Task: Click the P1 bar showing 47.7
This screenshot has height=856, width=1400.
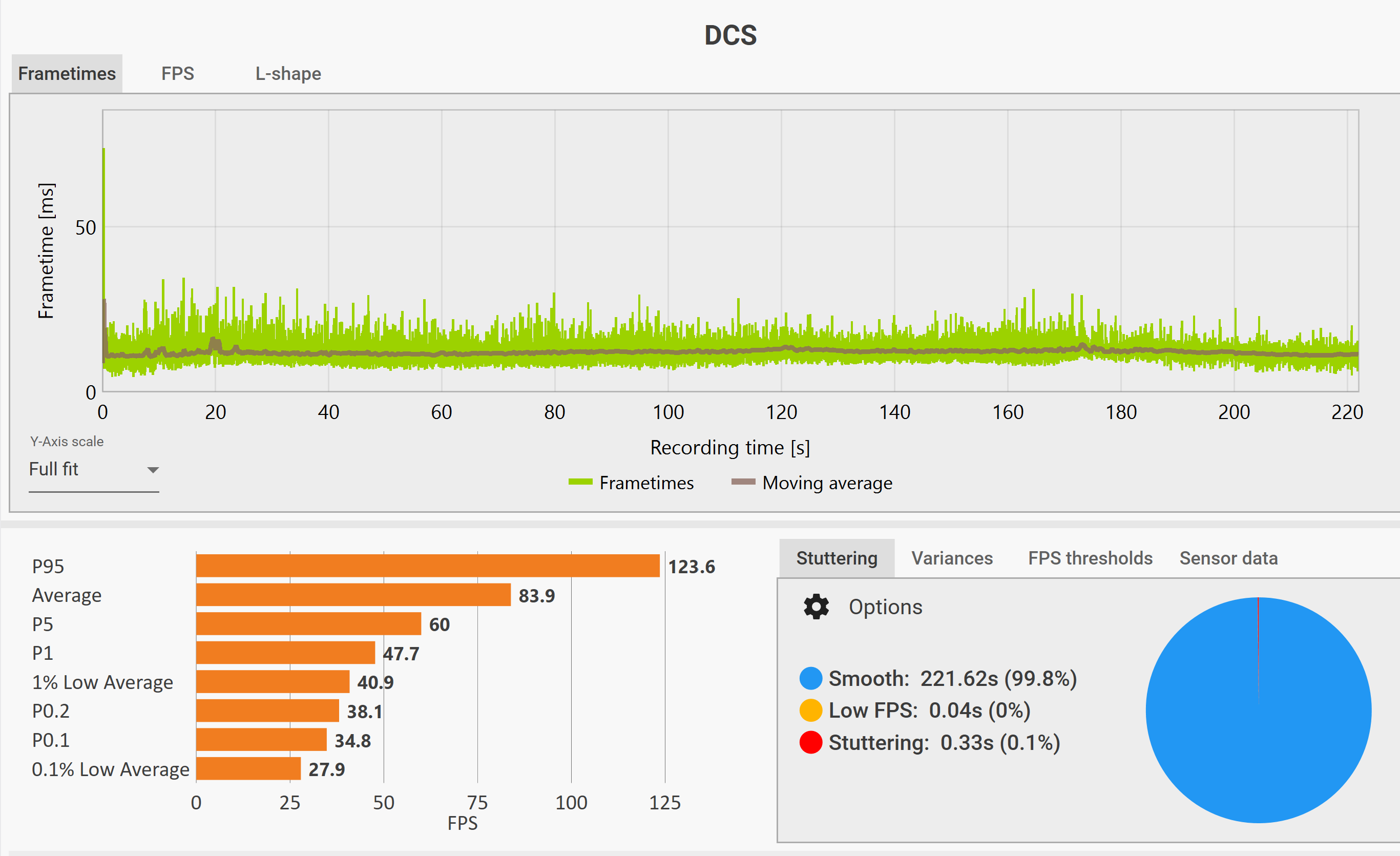Action: pyautogui.click(x=286, y=653)
